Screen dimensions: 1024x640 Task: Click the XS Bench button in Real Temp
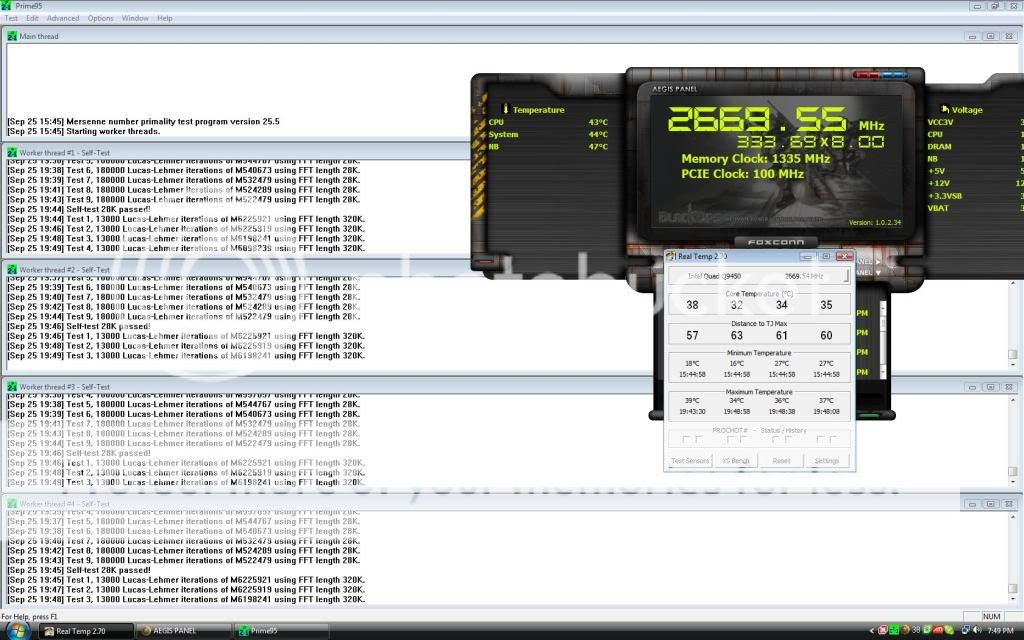click(735, 460)
